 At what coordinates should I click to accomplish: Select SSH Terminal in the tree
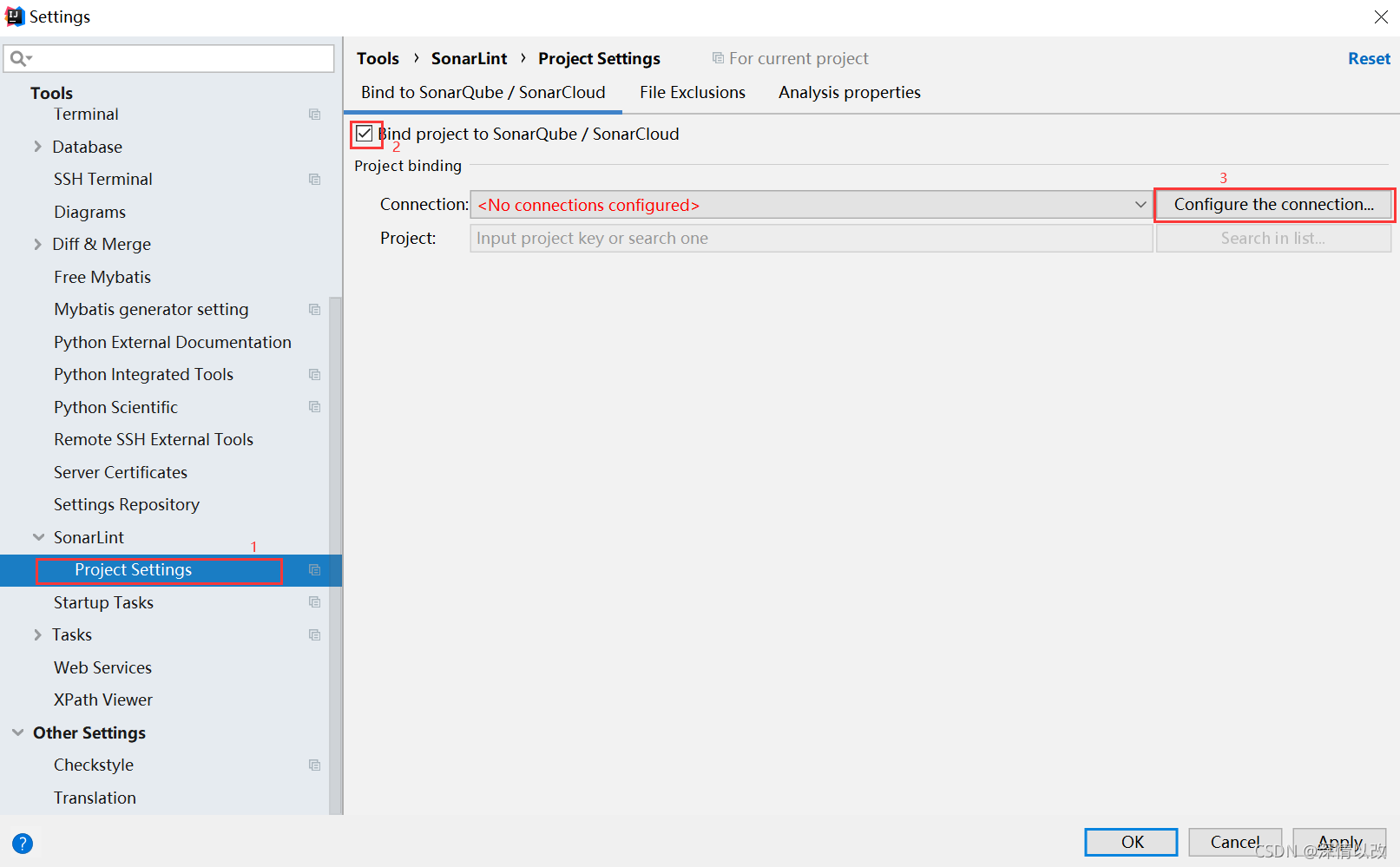click(102, 180)
